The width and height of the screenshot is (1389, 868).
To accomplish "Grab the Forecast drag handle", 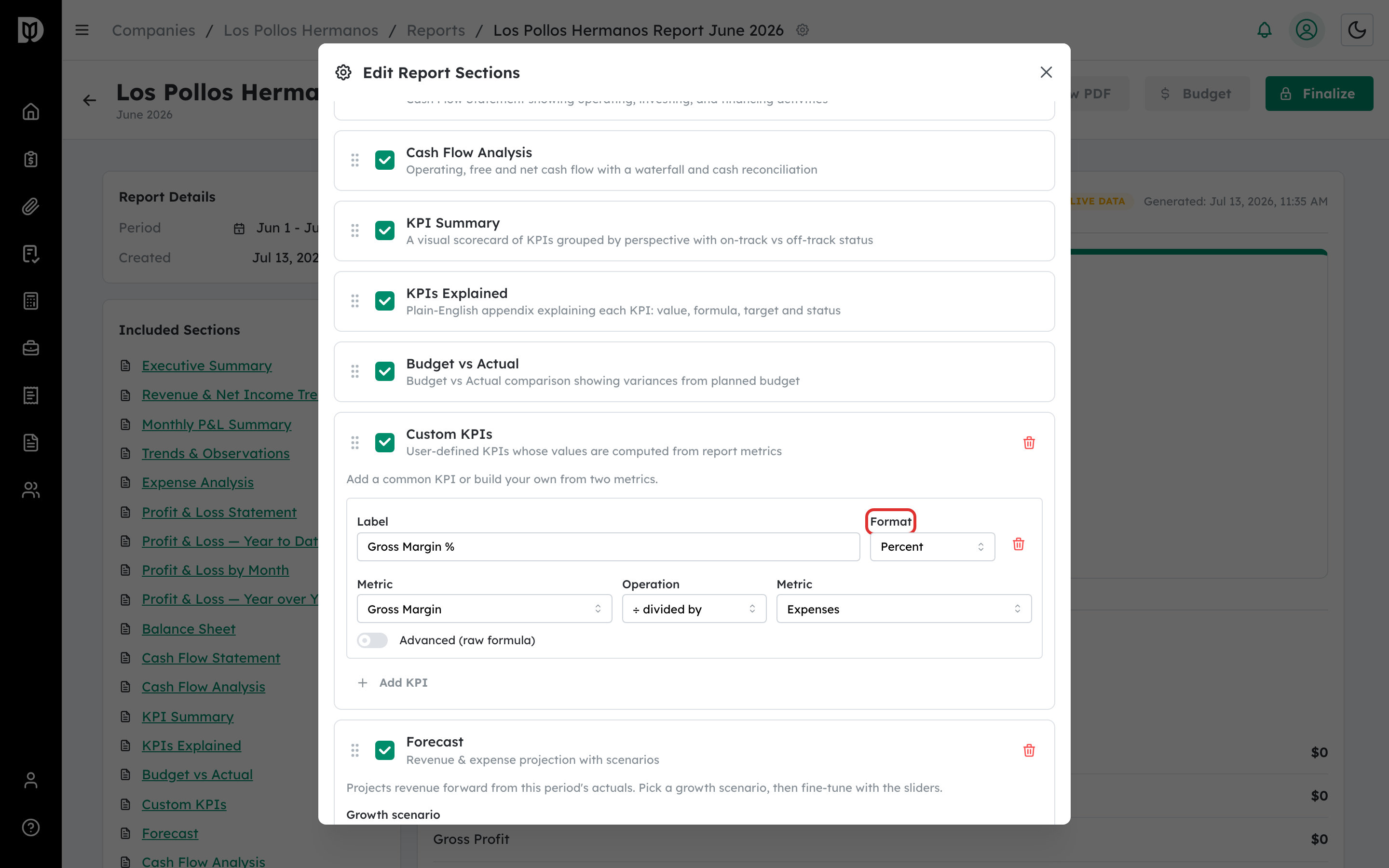I will [354, 750].
